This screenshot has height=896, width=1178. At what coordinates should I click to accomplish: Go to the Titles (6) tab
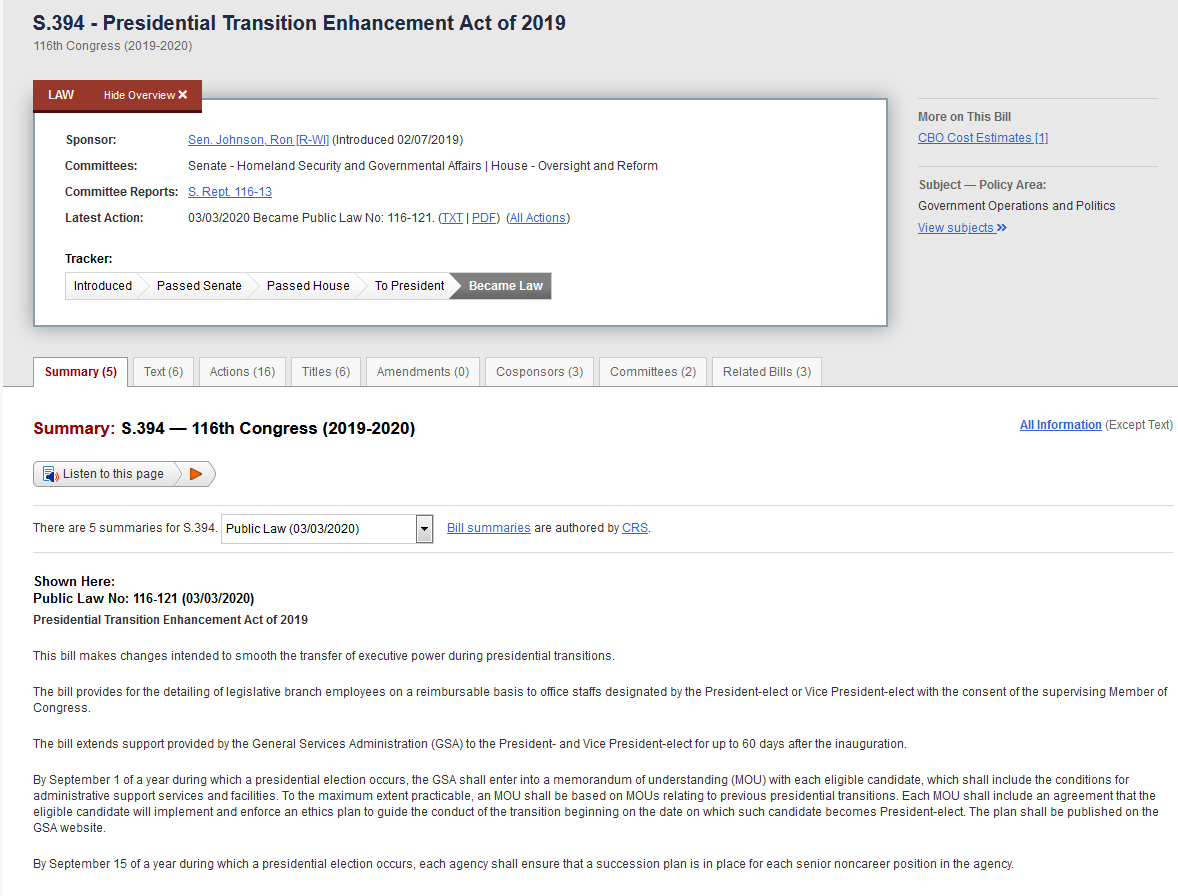click(326, 372)
